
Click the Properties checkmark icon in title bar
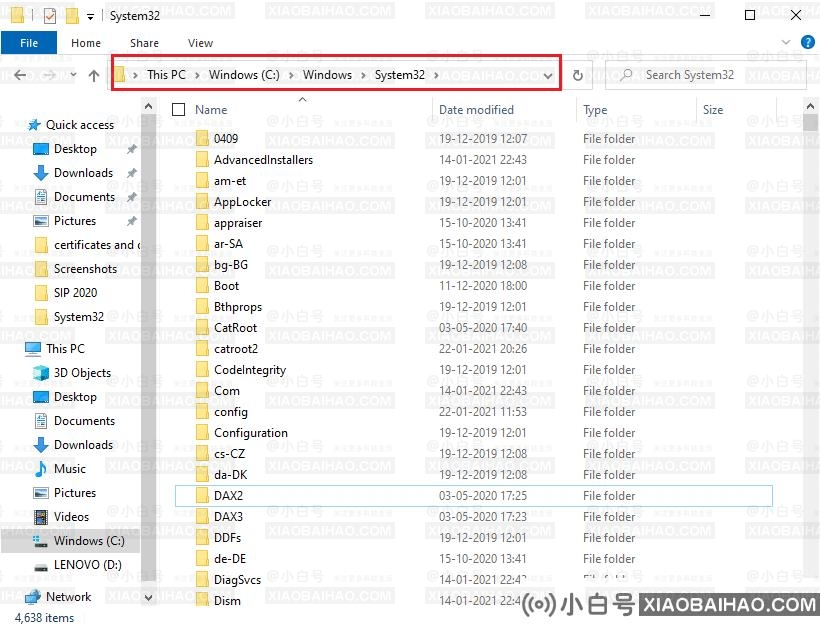50,16
